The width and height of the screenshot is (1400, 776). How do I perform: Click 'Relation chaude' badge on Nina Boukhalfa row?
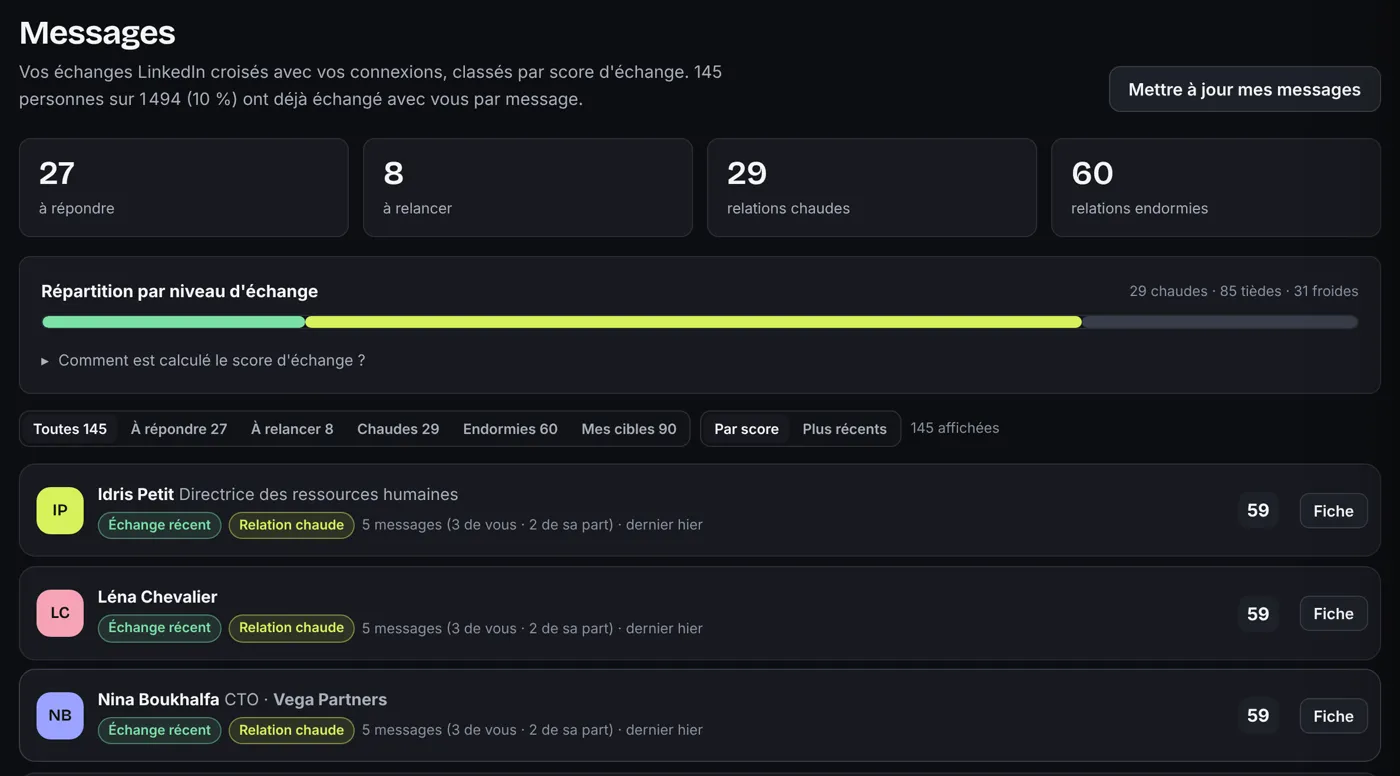point(291,730)
